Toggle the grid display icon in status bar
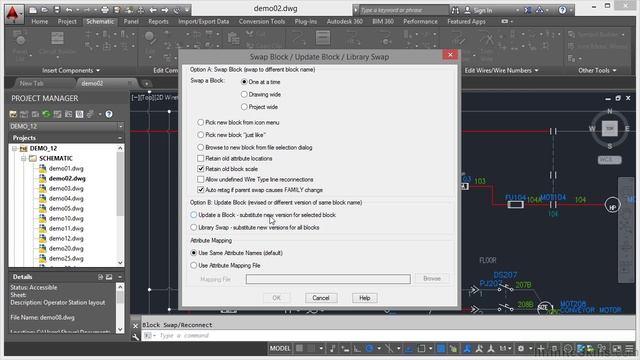The height and width of the screenshot is (360, 640). (300, 348)
